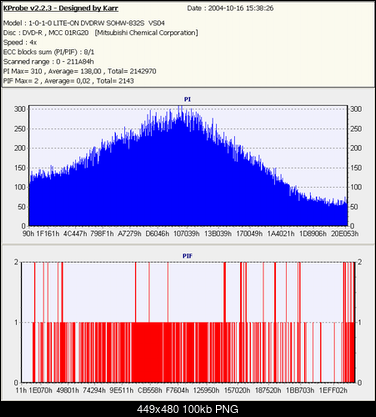Click the '170049h' axis label
The image size is (376, 417).
pos(249,234)
